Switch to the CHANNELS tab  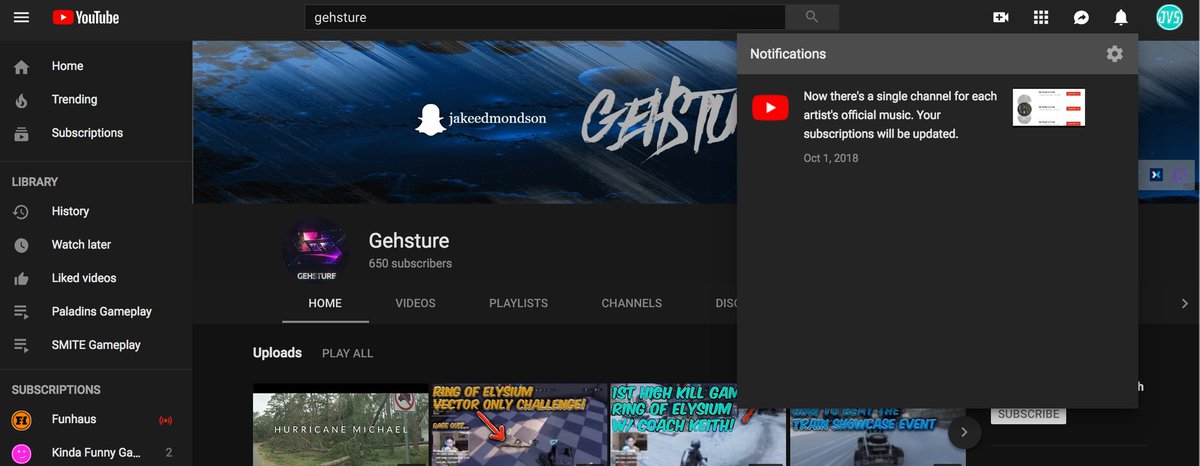tap(631, 303)
